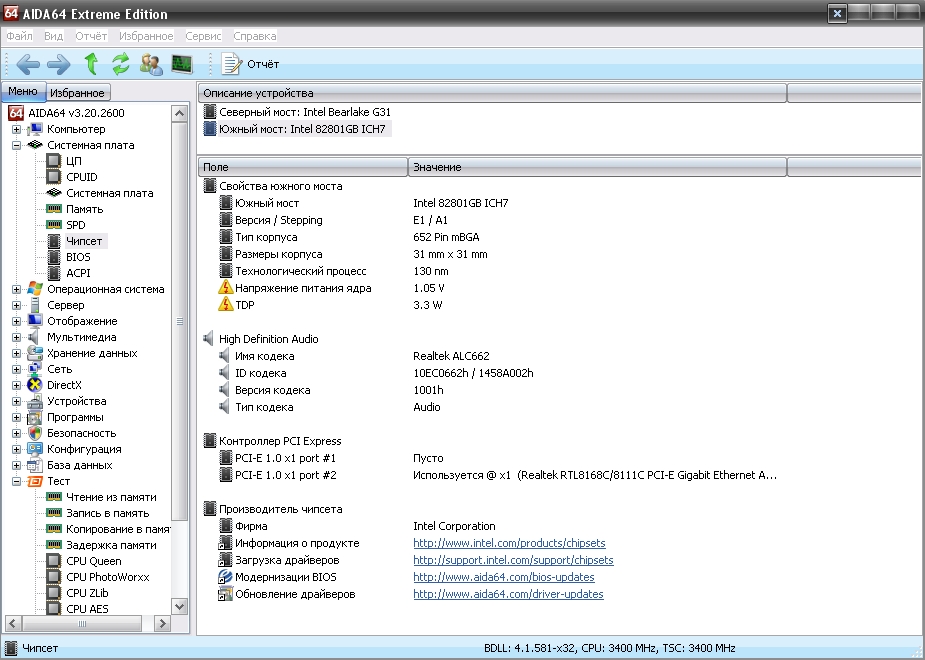925x660 pixels.
Task: Select CPUID in the tree
Action: tap(82, 177)
